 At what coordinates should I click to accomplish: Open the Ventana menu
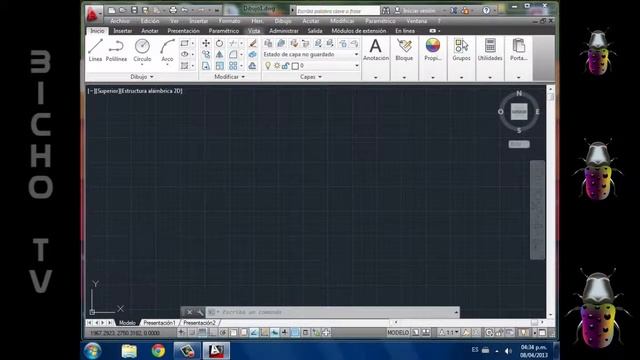[x=417, y=21]
